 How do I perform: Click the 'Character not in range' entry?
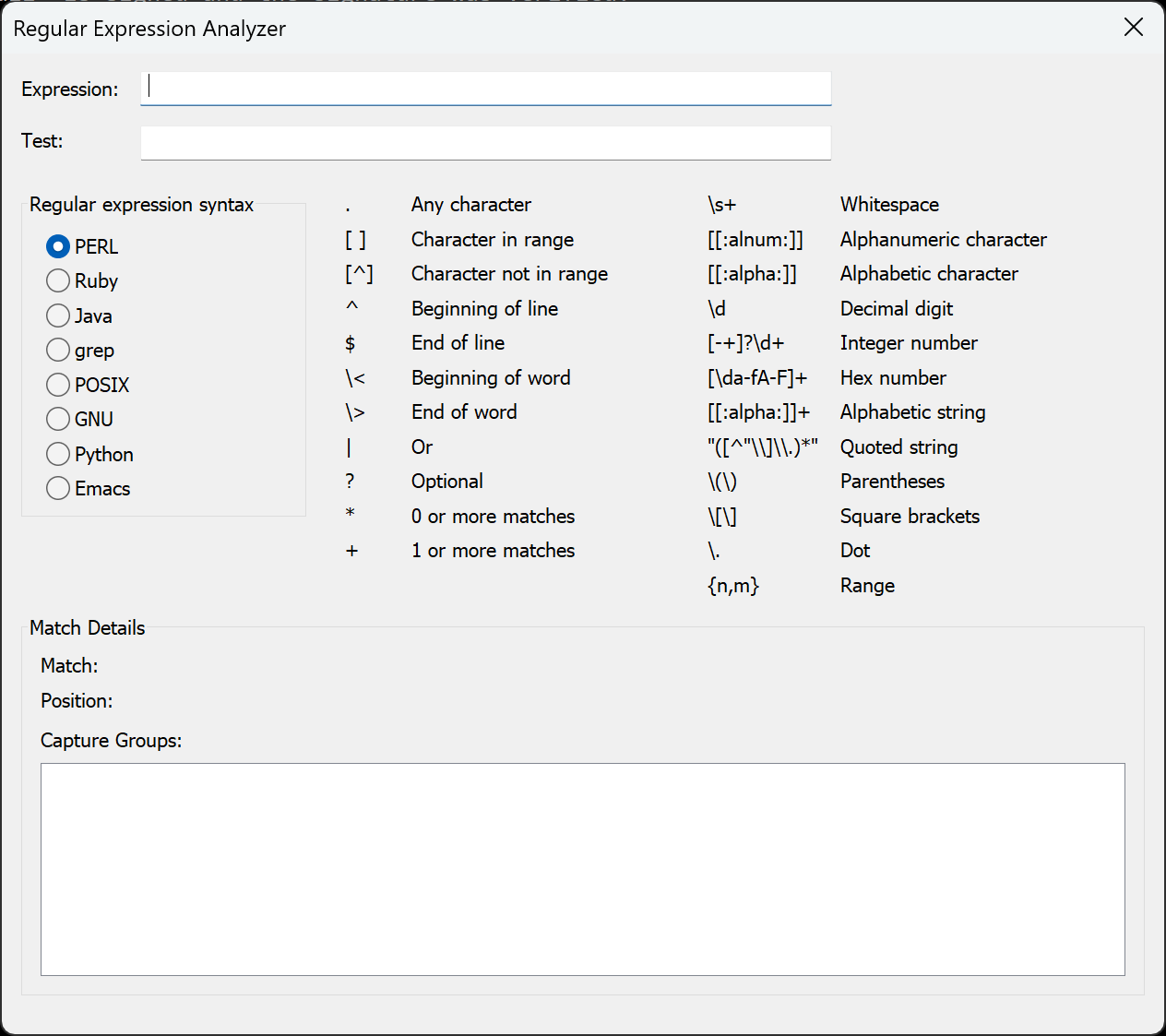pyautogui.click(x=510, y=273)
